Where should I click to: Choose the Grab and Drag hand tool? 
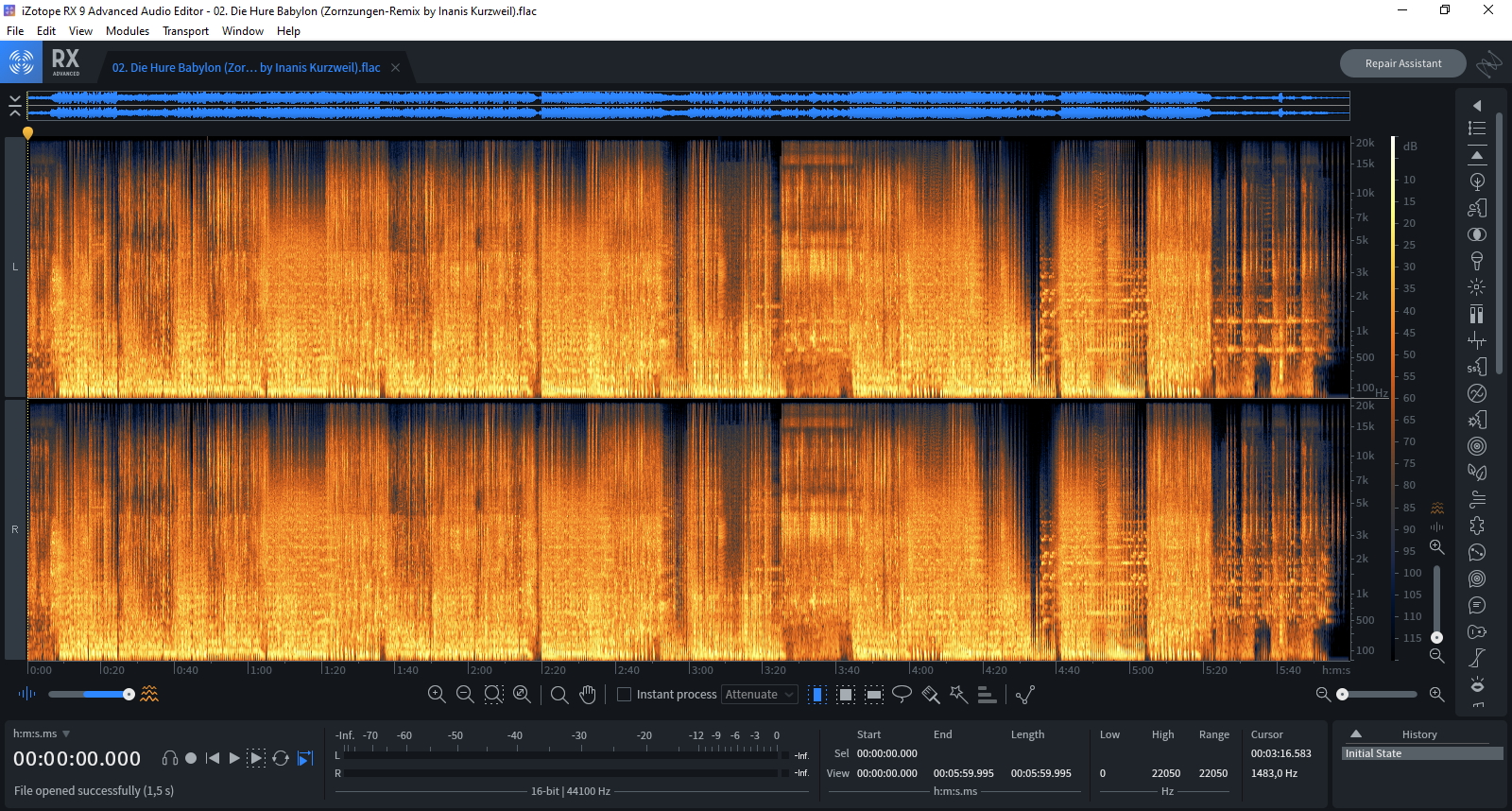coord(588,695)
